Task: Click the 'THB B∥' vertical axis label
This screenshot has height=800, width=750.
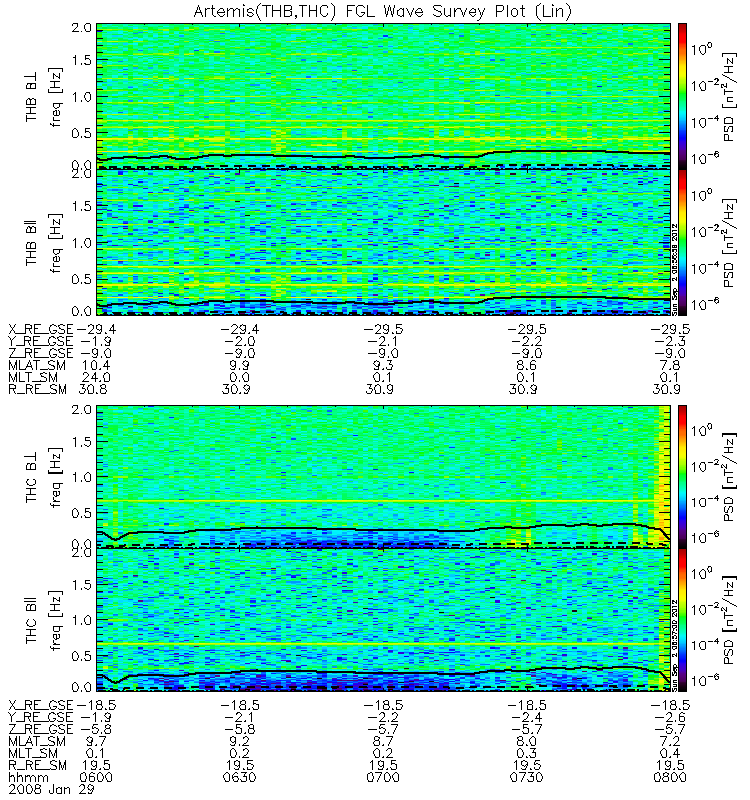Action: (x=31, y=244)
